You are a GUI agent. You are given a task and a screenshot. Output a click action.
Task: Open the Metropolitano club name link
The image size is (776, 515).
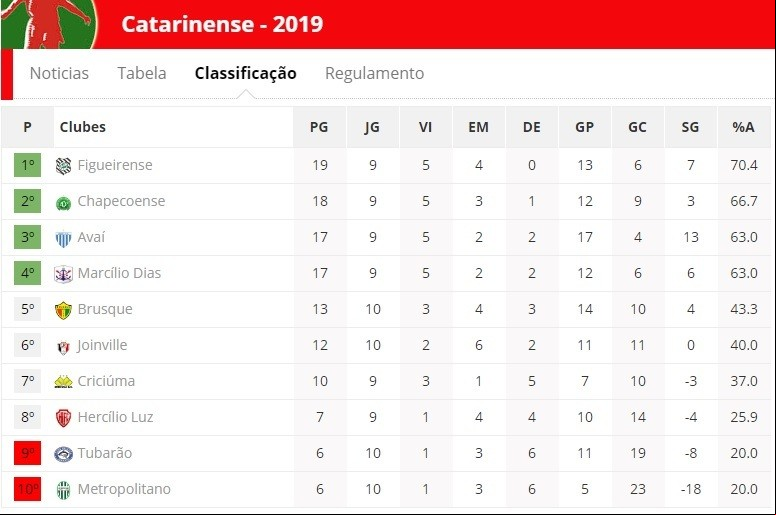click(124, 489)
